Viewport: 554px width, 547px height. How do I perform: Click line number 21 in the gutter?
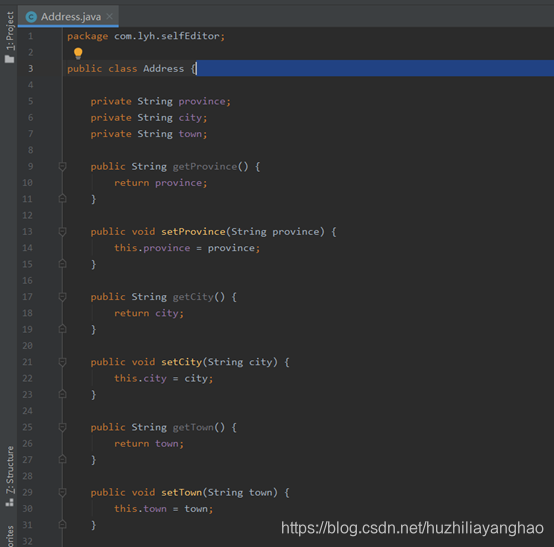coord(28,362)
